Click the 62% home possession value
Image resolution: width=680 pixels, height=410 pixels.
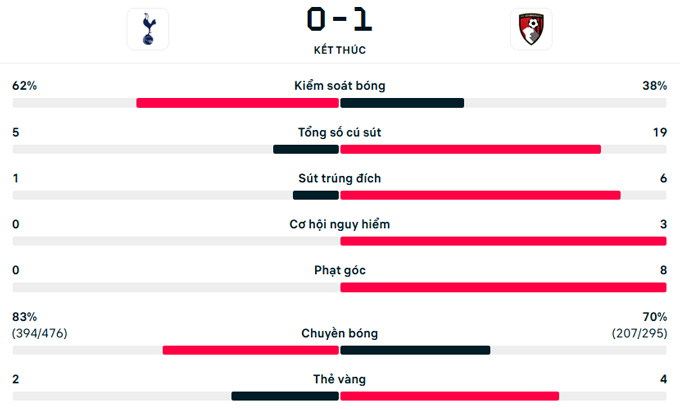tap(25, 86)
